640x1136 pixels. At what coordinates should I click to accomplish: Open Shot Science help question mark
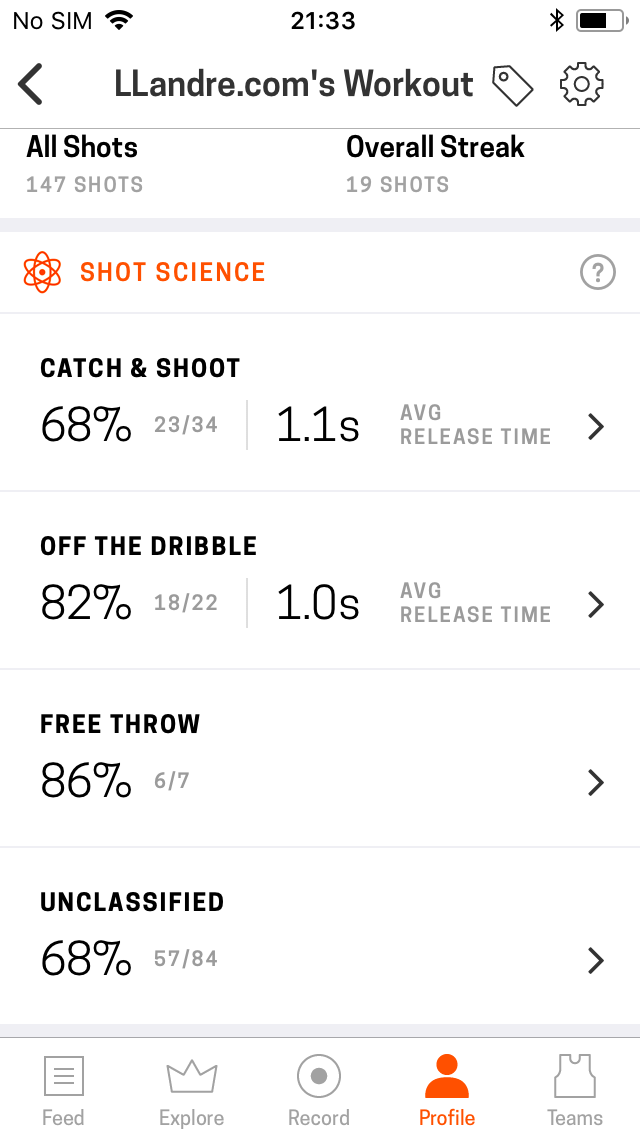click(x=597, y=272)
